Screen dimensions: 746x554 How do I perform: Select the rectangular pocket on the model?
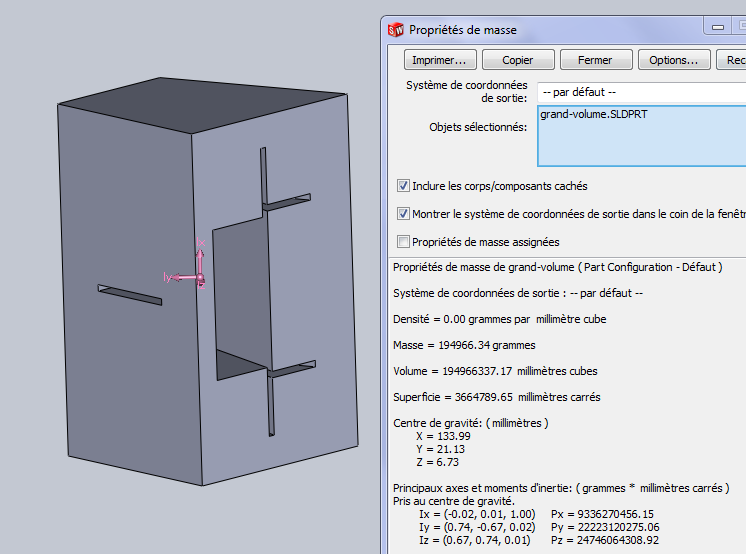pyautogui.click(x=240, y=297)
